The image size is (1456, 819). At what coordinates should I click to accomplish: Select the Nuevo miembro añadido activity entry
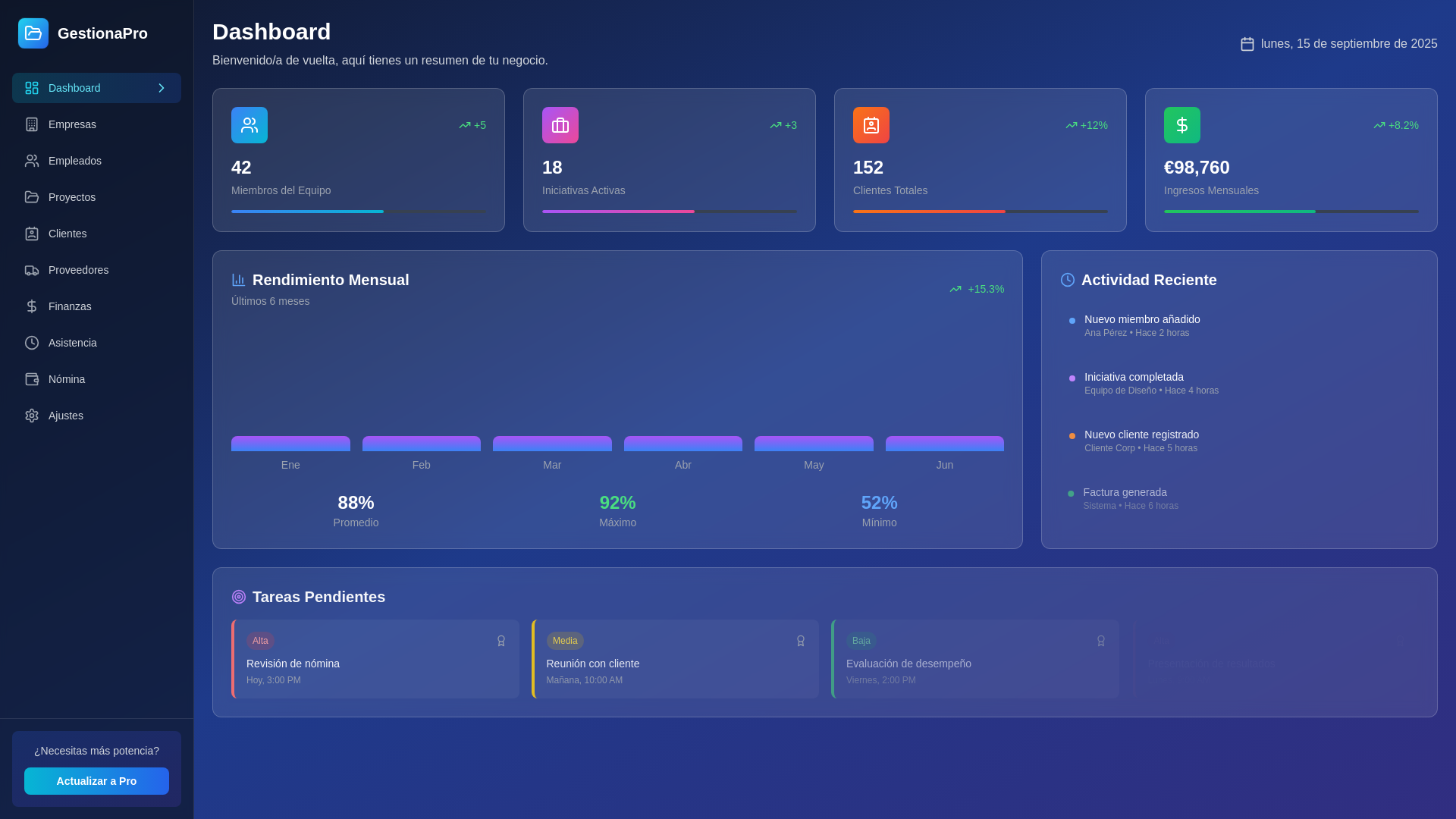pos(1239,325)
